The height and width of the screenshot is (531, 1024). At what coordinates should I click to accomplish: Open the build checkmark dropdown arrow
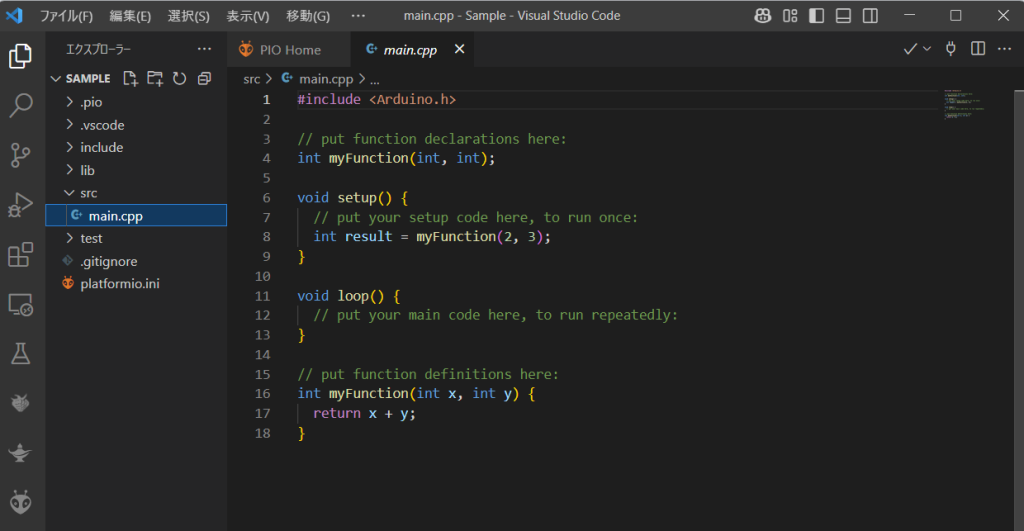[927, 48]
